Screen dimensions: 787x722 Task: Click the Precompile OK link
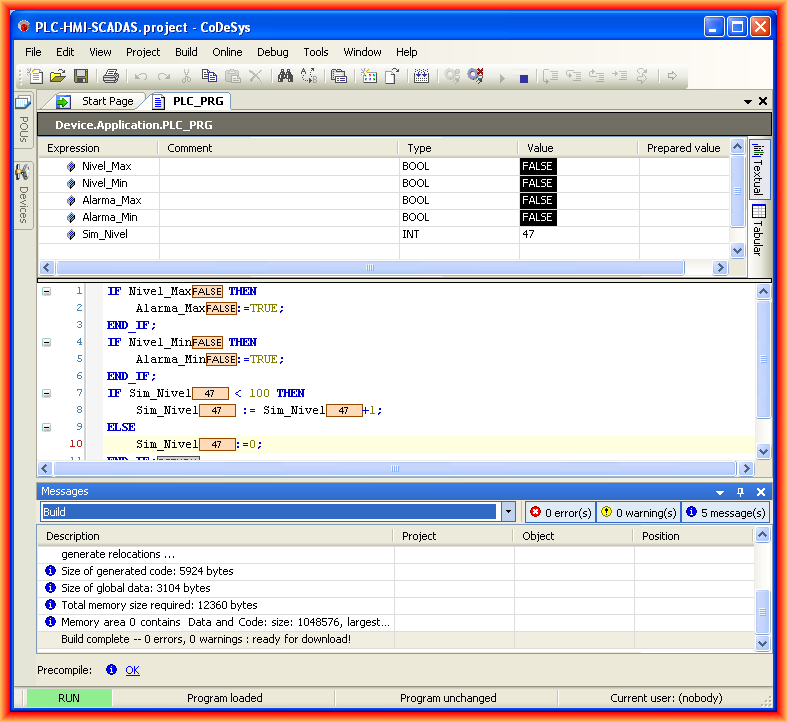coord(132,670)
